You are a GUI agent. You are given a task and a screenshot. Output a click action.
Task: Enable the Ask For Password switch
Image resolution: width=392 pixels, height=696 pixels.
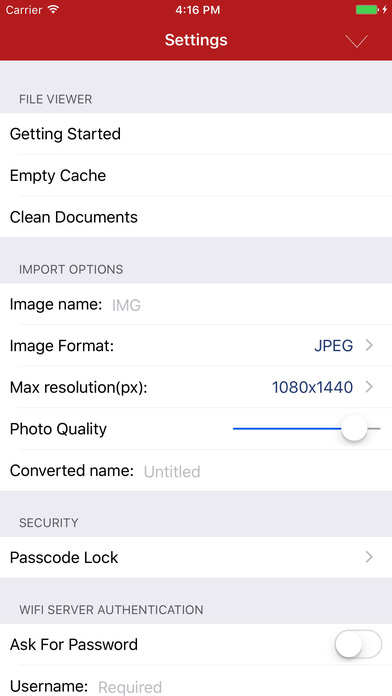358,644
